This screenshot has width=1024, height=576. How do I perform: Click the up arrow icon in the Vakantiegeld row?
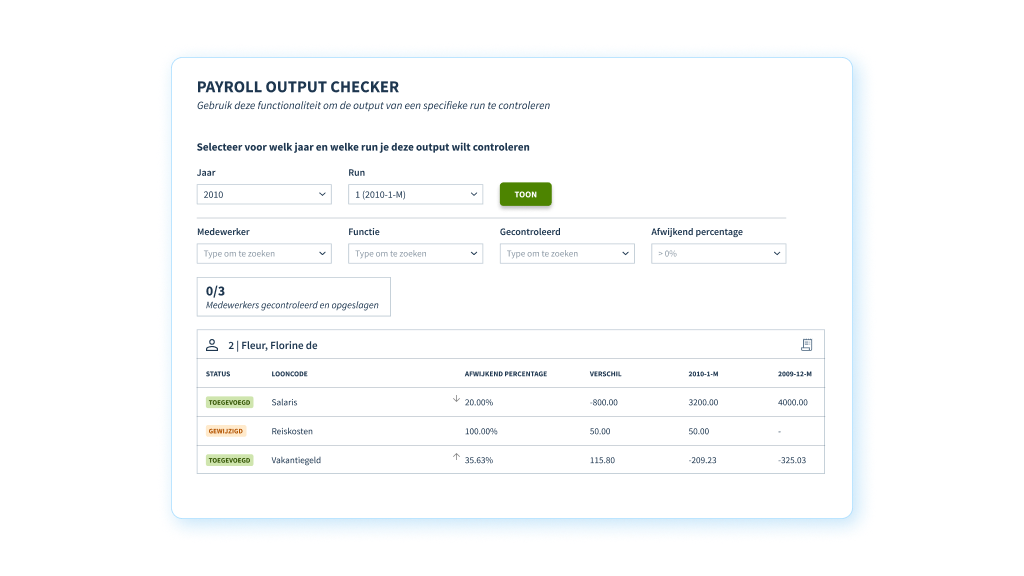pos(456,456)
